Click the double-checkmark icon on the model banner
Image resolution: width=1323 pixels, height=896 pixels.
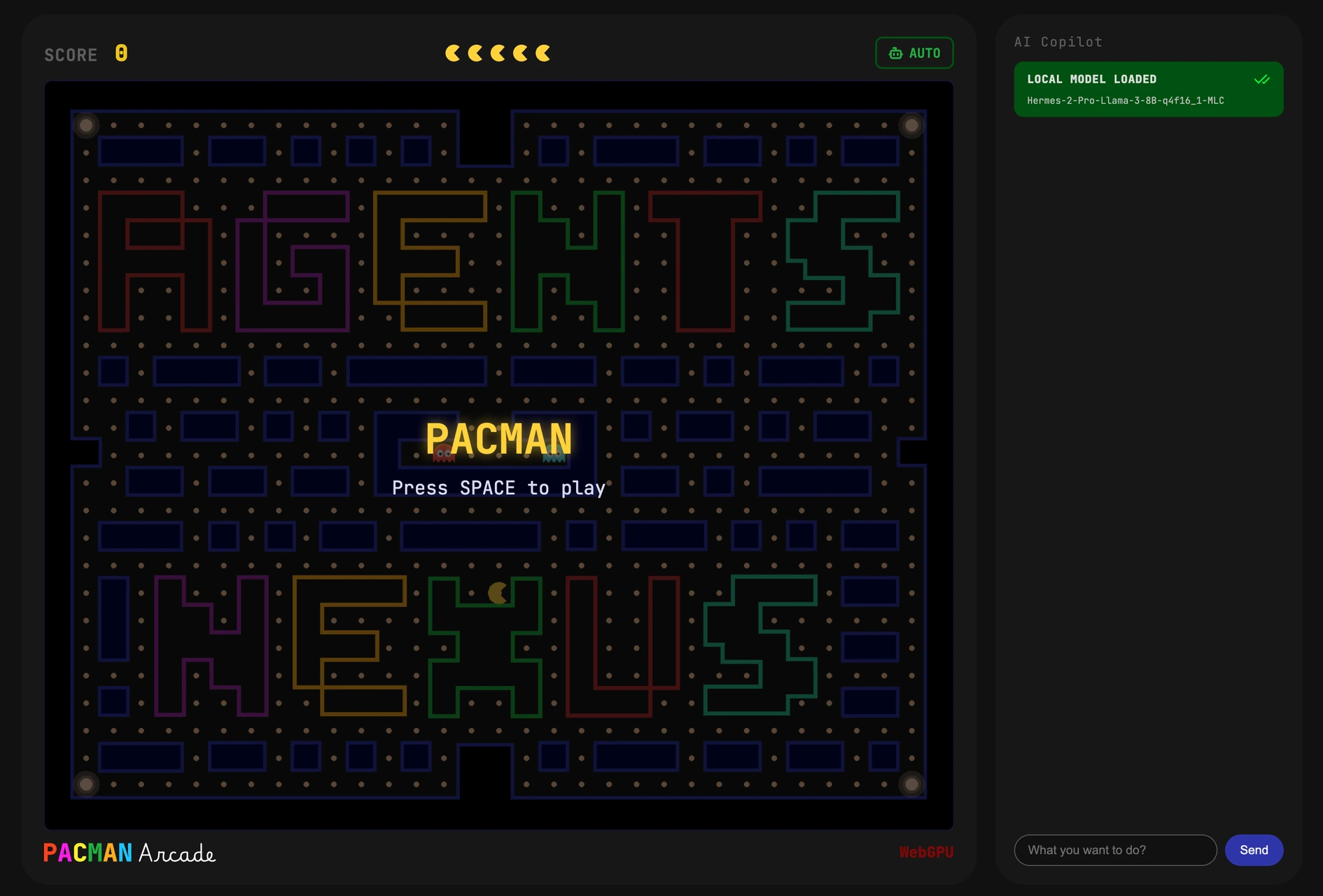click(1262, 79)
